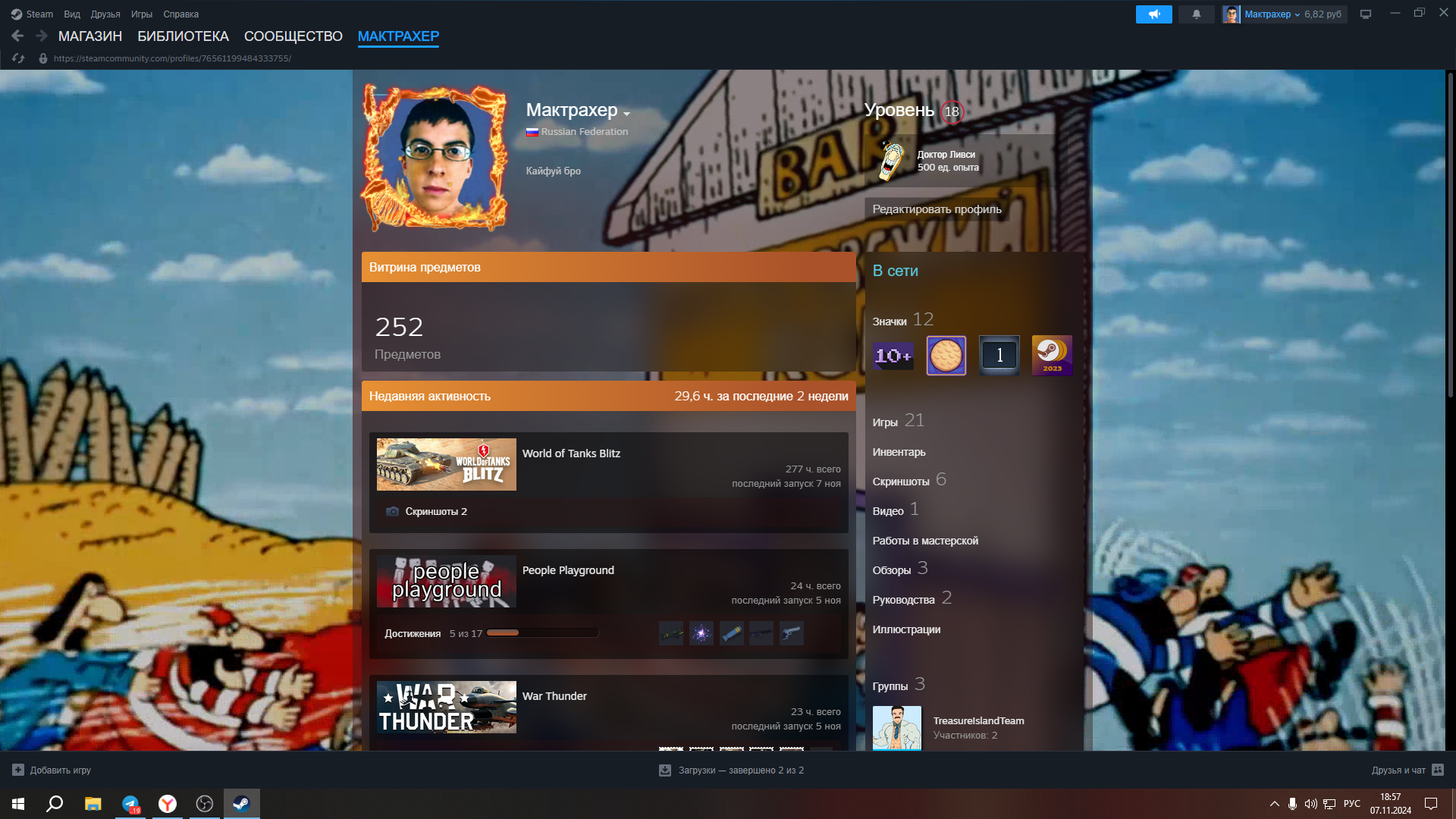1456x819 pixels.
Task: Click account avatar in title bar
Action: [x=1232, y=14]
